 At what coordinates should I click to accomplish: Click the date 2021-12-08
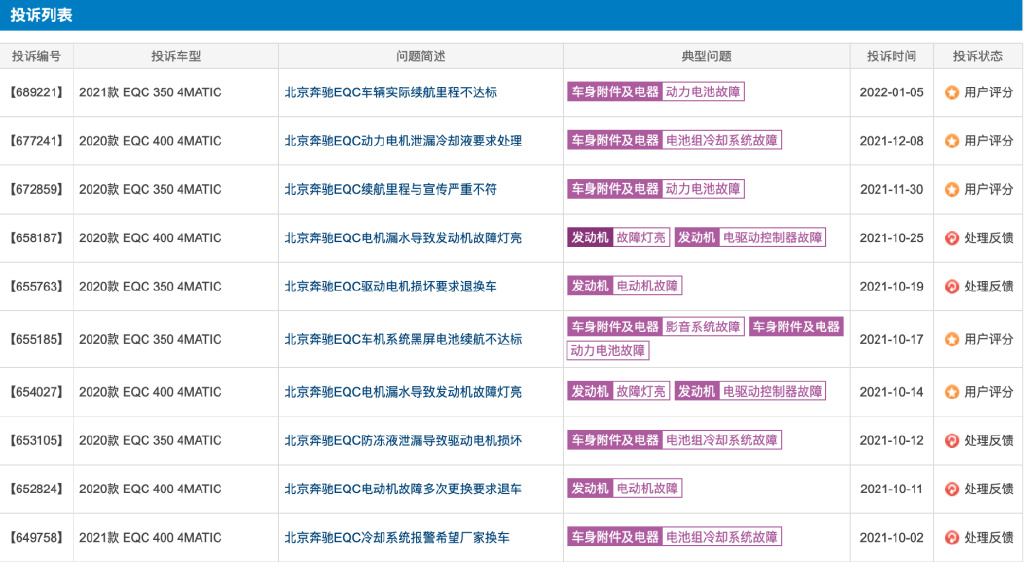(x=891, y=141)
